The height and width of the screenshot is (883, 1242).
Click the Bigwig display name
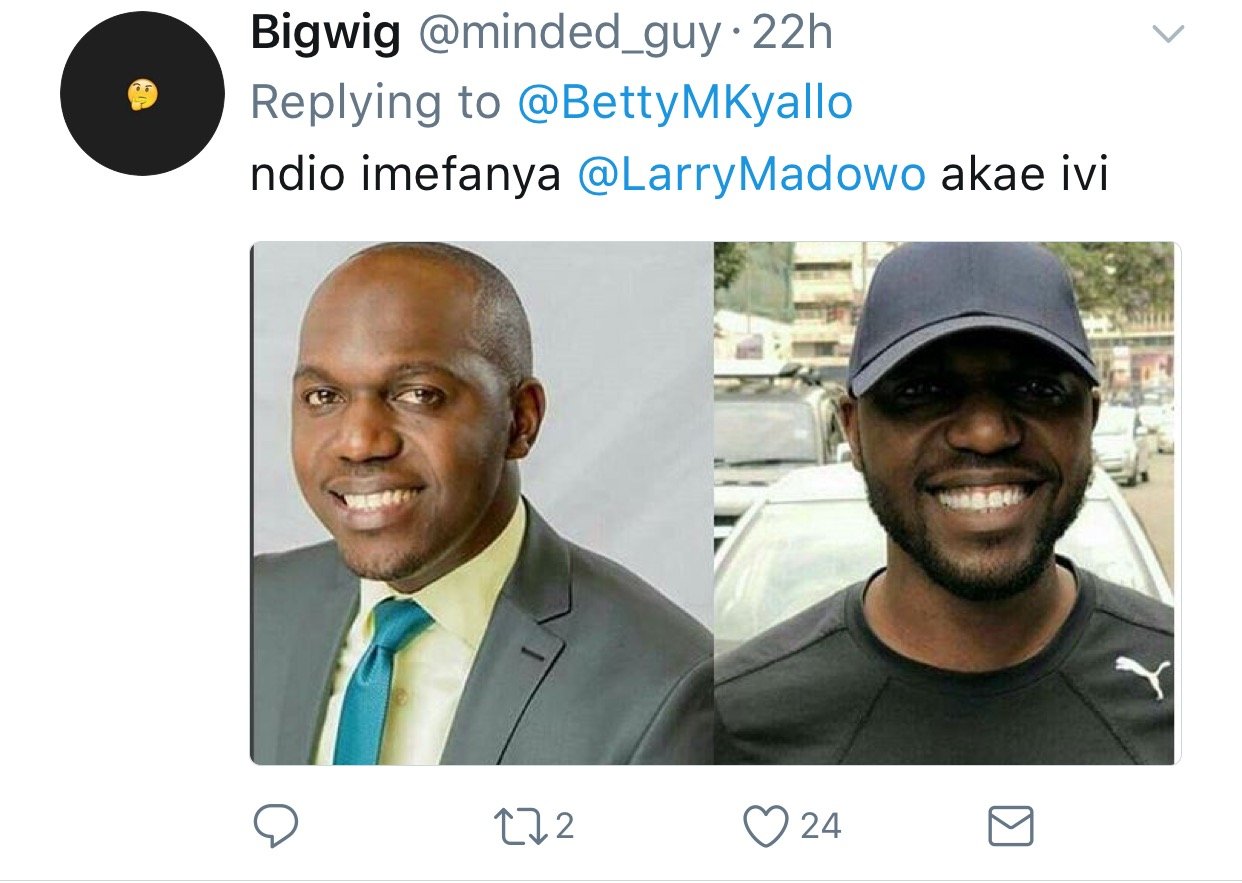tap(326, 35)
